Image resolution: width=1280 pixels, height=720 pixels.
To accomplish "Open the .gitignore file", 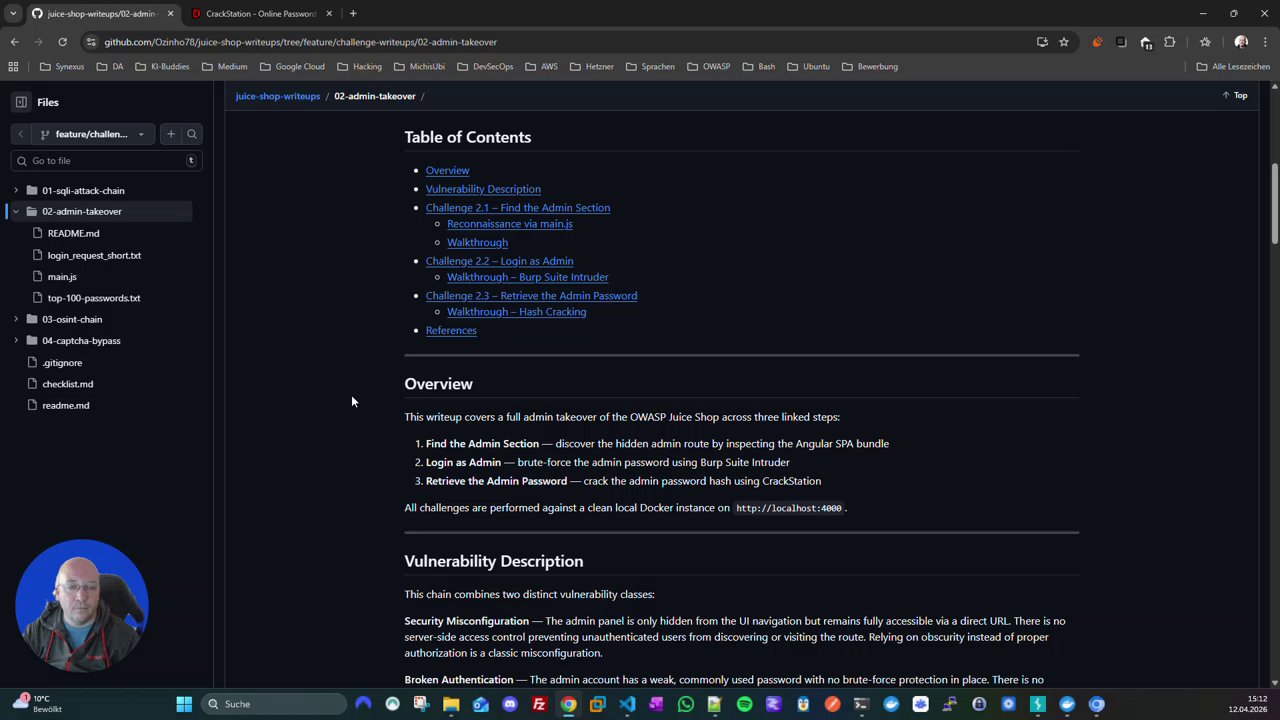I will (x=62, y=363).
